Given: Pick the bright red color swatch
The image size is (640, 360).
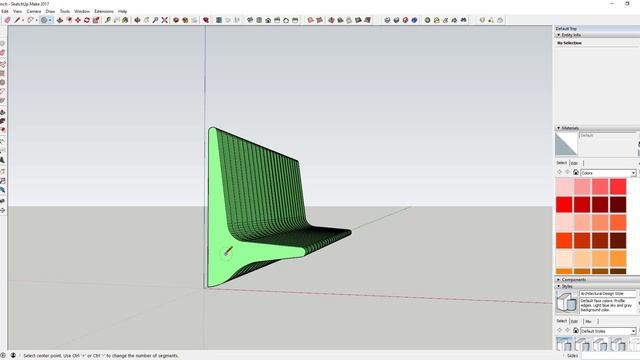Looking at the screenshot, I should click(x=564, y=204).
